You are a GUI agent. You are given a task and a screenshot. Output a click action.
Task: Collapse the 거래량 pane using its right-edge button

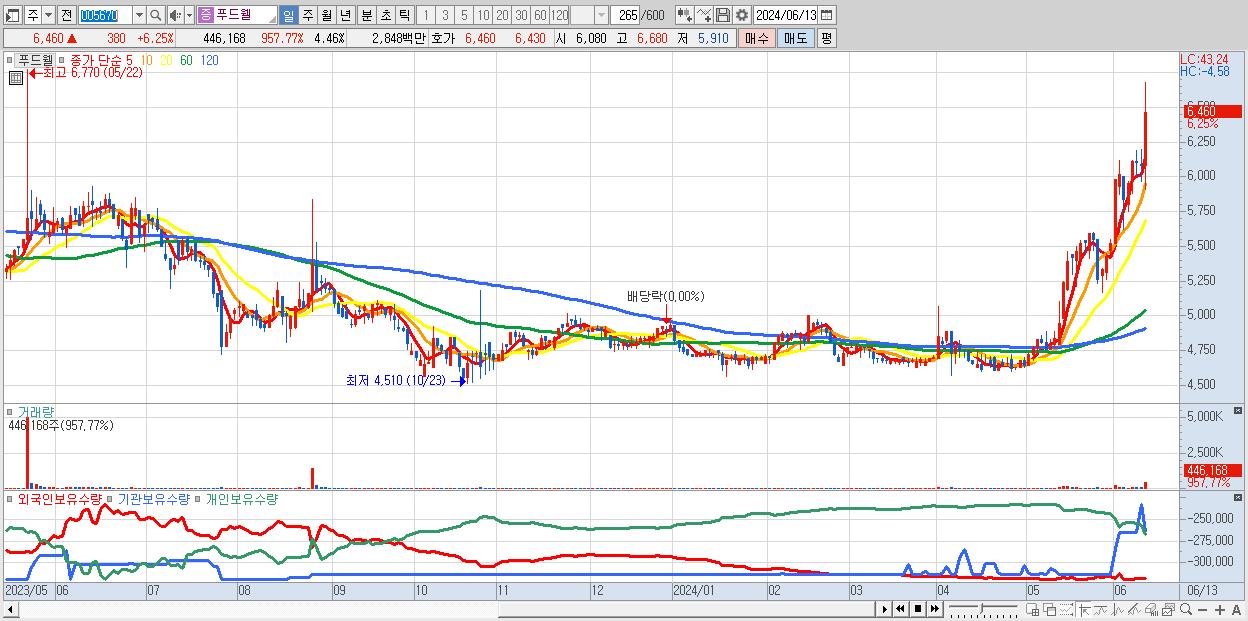coord(1238,411)
